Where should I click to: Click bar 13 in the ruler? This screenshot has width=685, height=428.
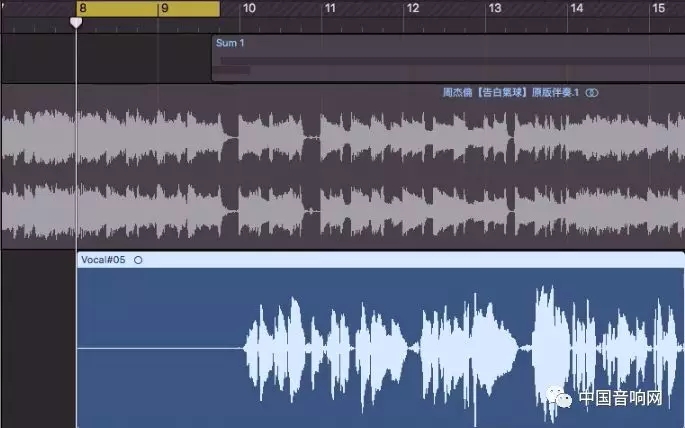click(x=495, y=8)
